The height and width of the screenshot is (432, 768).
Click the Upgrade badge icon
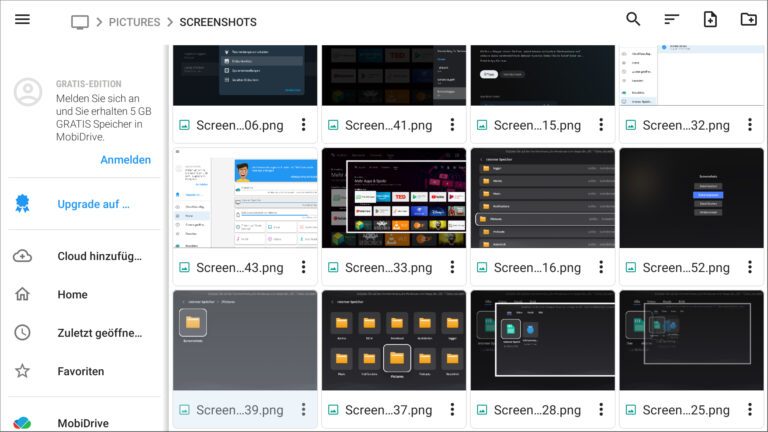22,204
